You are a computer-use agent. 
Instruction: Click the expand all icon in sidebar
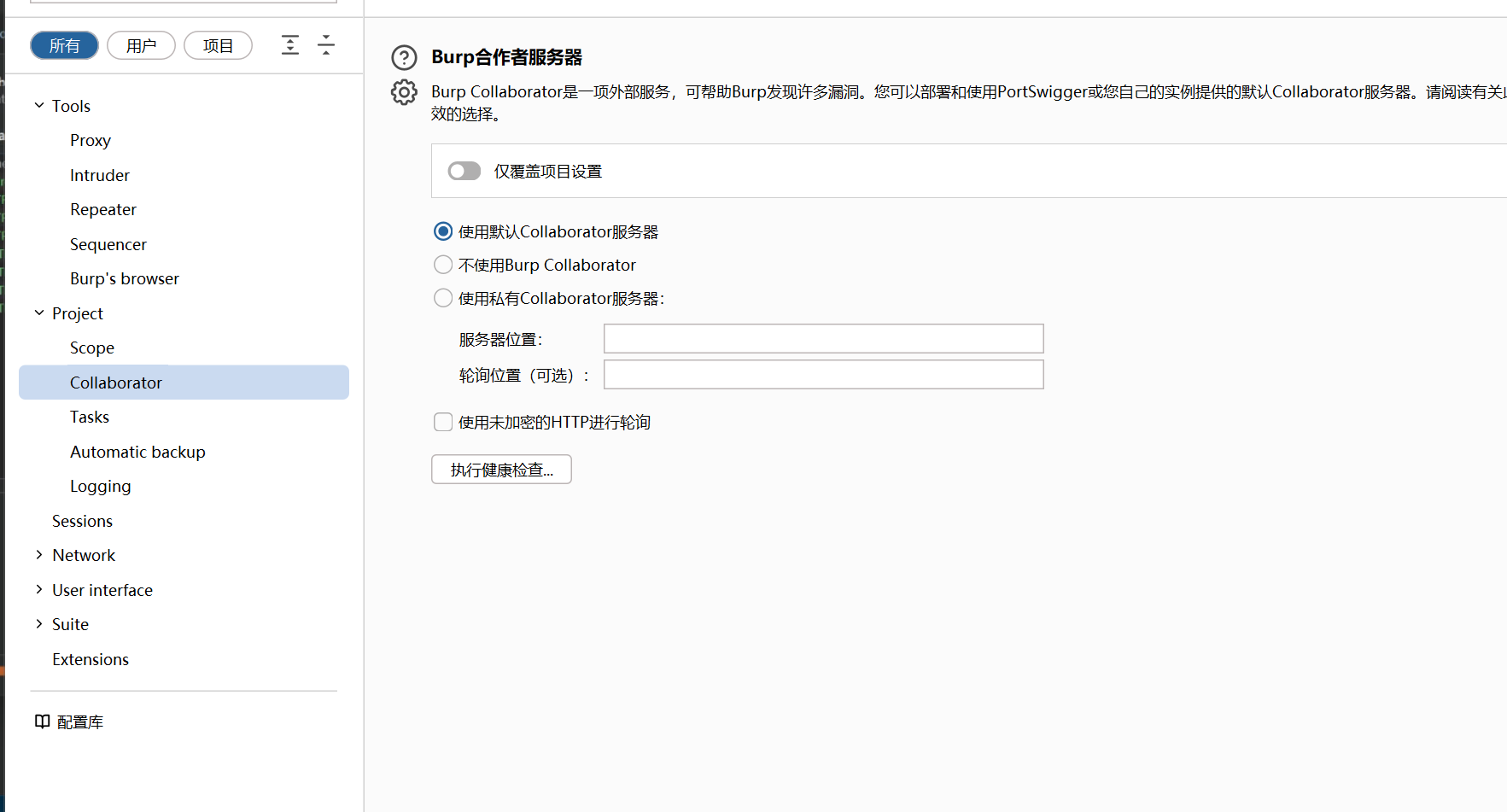point(290,45)
